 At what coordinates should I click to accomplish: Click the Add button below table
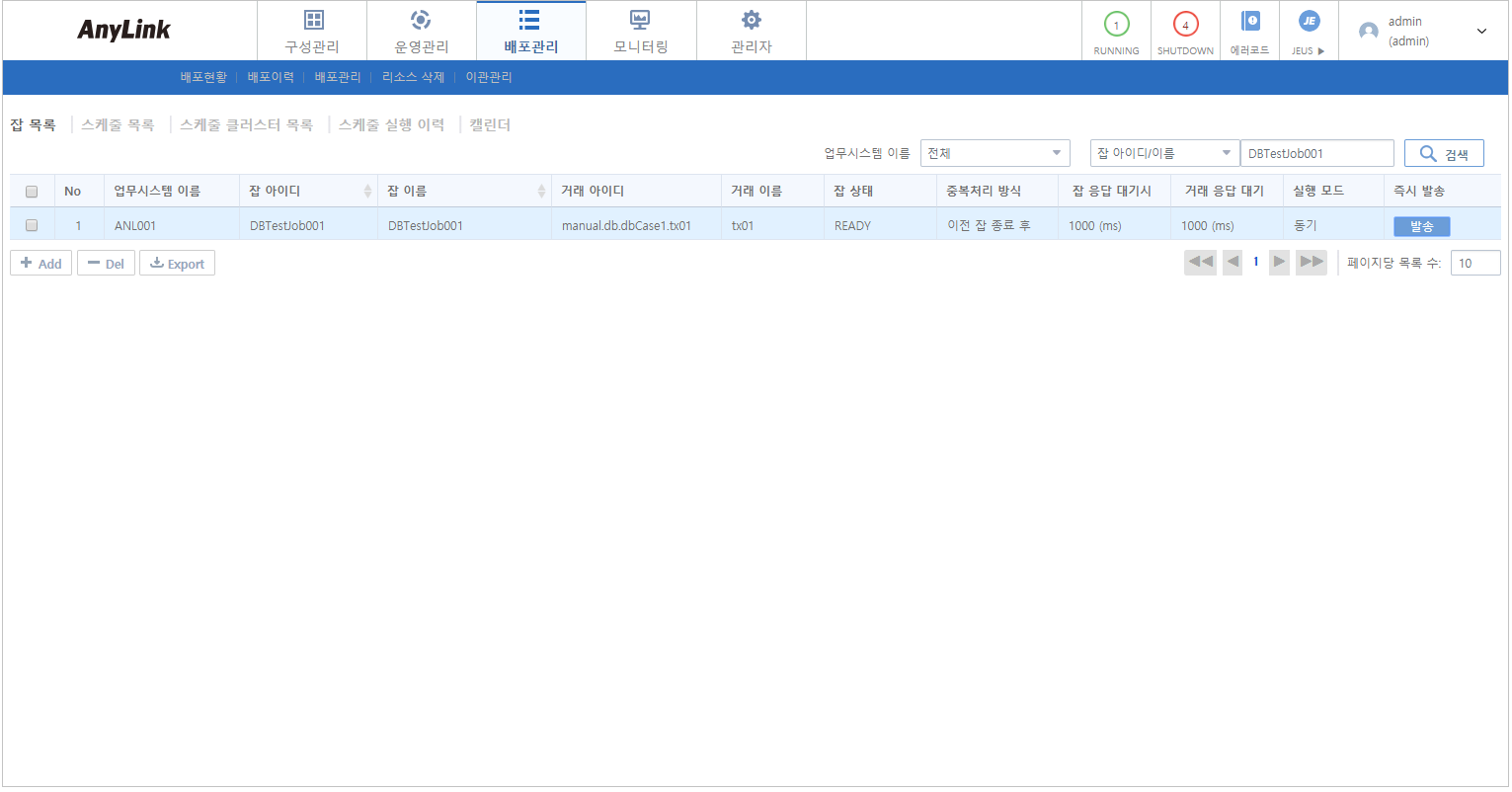41,264
